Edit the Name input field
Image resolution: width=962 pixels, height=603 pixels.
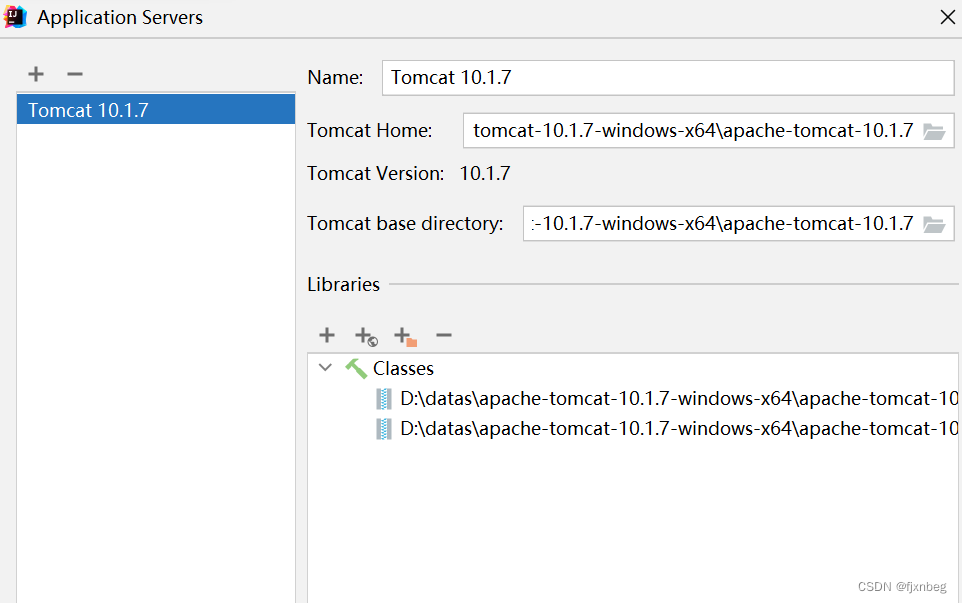click(x=668, y=78)
